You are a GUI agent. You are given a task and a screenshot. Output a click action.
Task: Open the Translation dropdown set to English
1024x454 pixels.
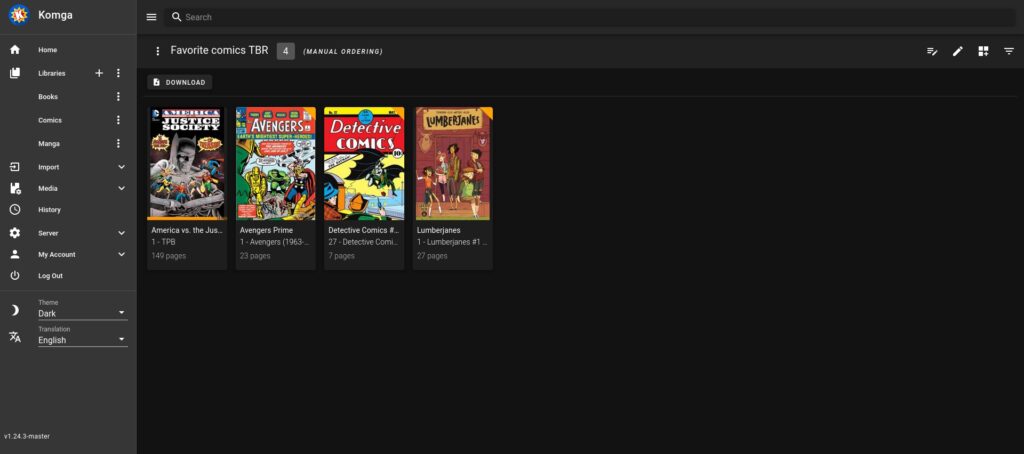click(82, 340)
